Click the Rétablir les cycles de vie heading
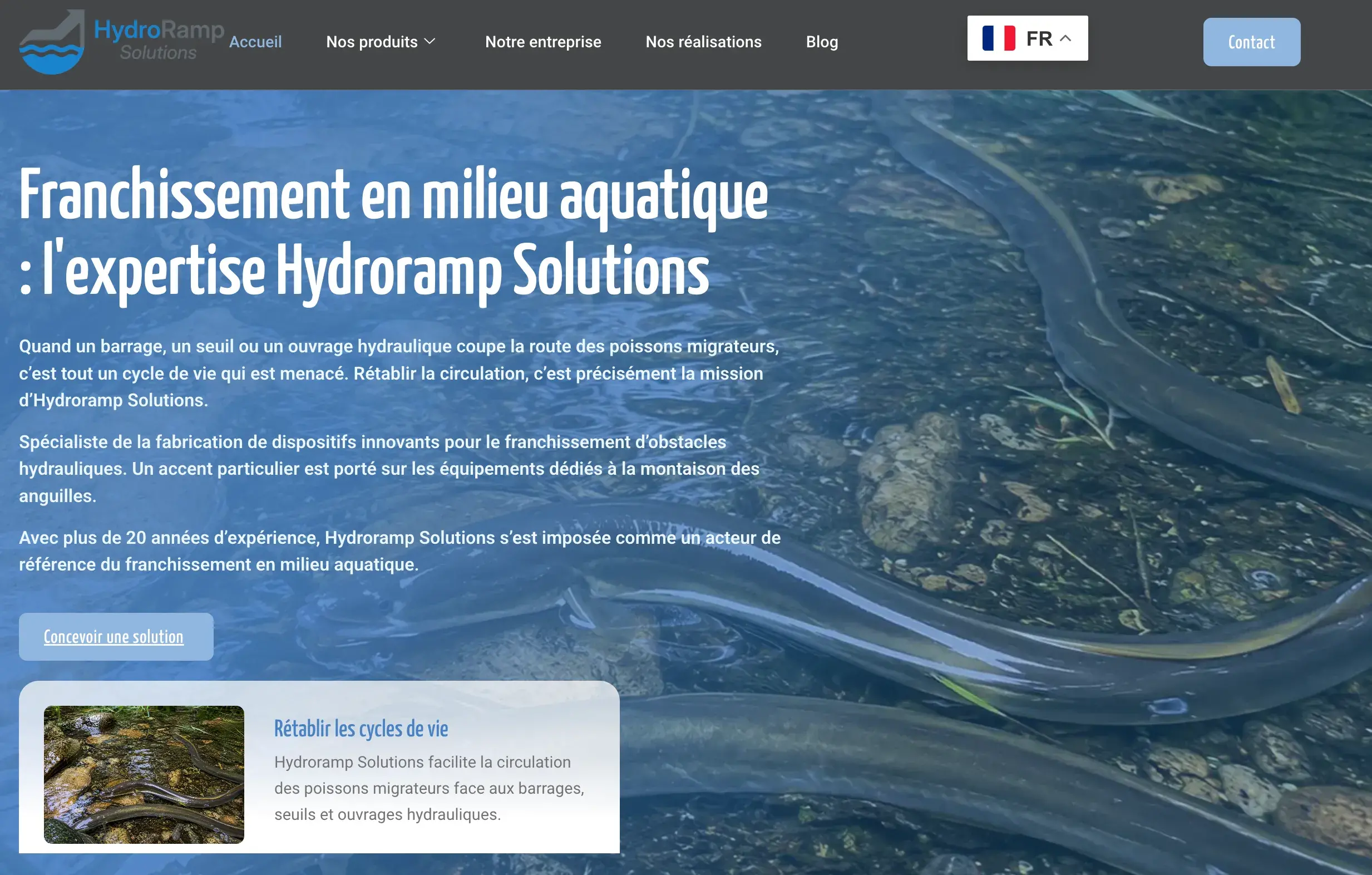The width and height of the screenshot is (1372, 875). [x=361, y=729]
